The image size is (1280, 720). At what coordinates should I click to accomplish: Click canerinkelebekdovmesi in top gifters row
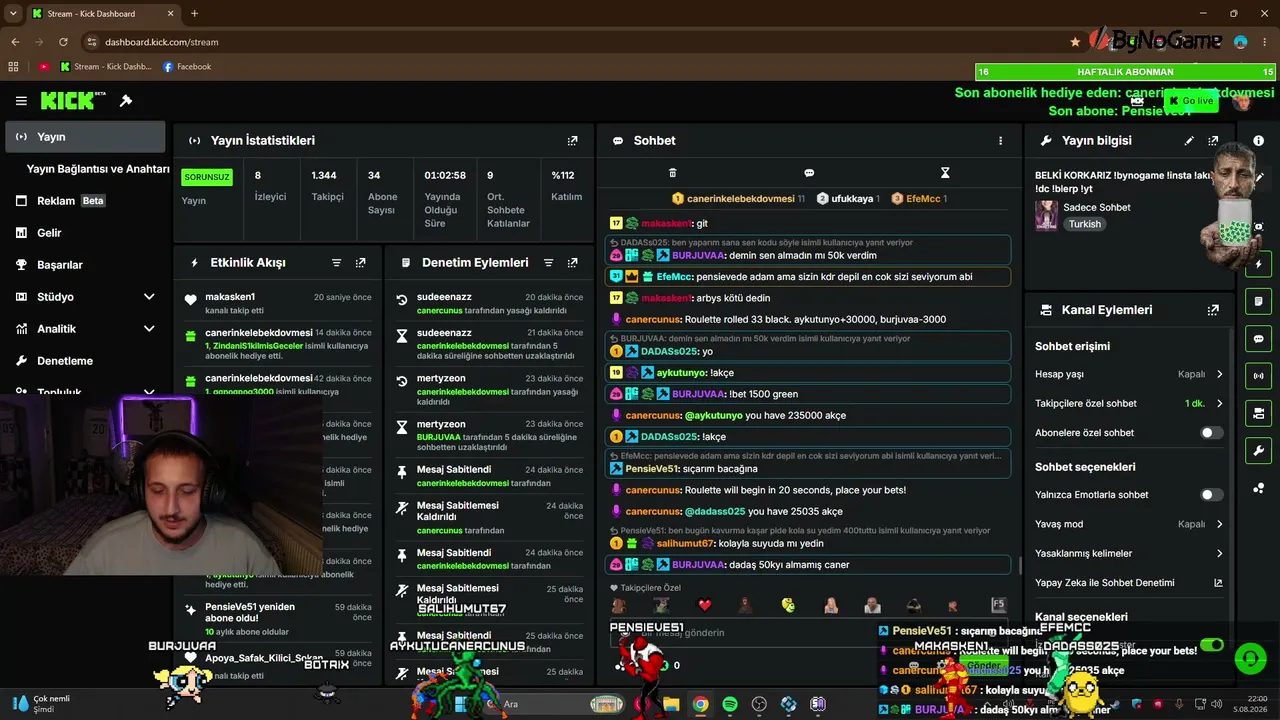coord(739,199)
